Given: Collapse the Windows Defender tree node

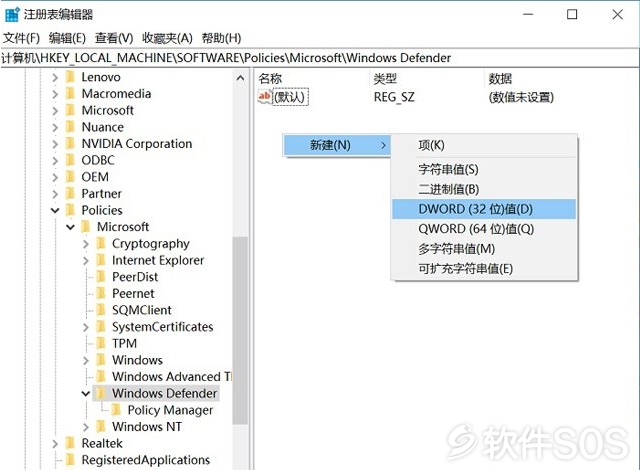Looking at the screenshot, I should [86, 394].
